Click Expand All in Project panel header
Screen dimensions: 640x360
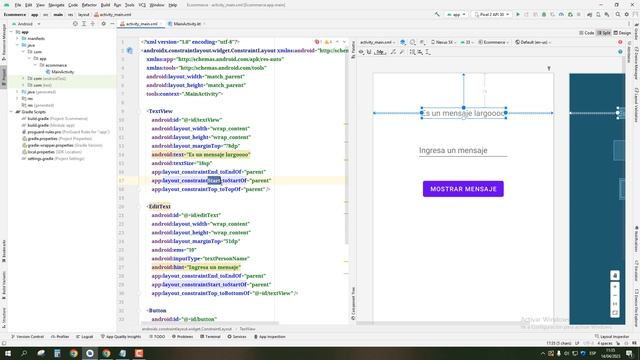pos(84,24)
